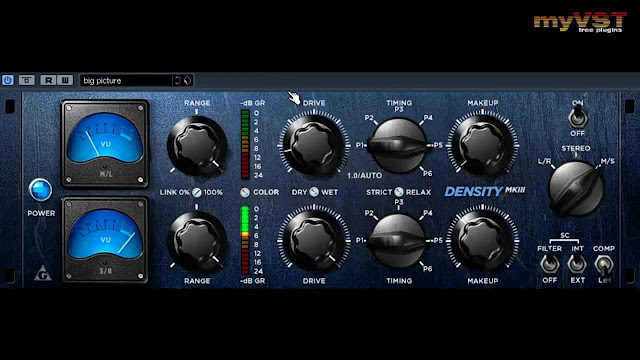
Task: Enable the W write automation button
Action: [x=65, y=80]
